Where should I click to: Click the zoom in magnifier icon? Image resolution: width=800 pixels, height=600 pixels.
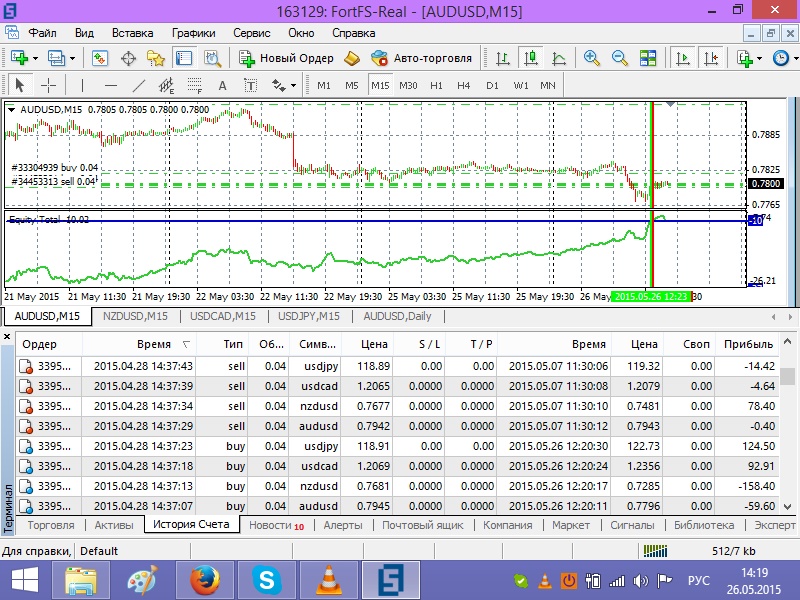(592, 58)
